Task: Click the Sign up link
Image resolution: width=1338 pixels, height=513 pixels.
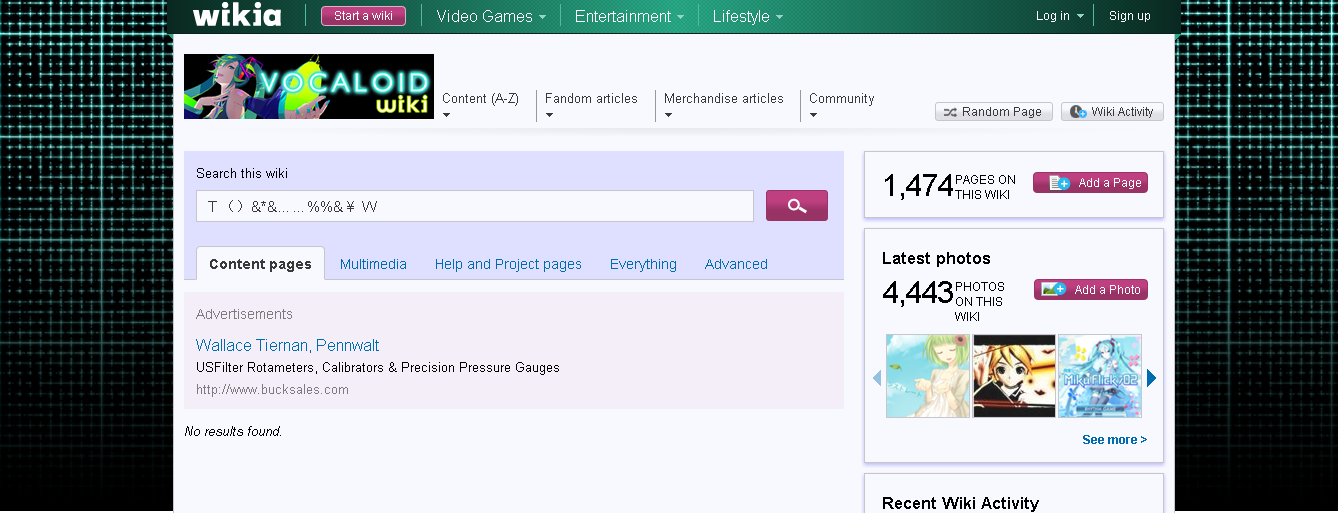Action: click(x=1130, y=16)
